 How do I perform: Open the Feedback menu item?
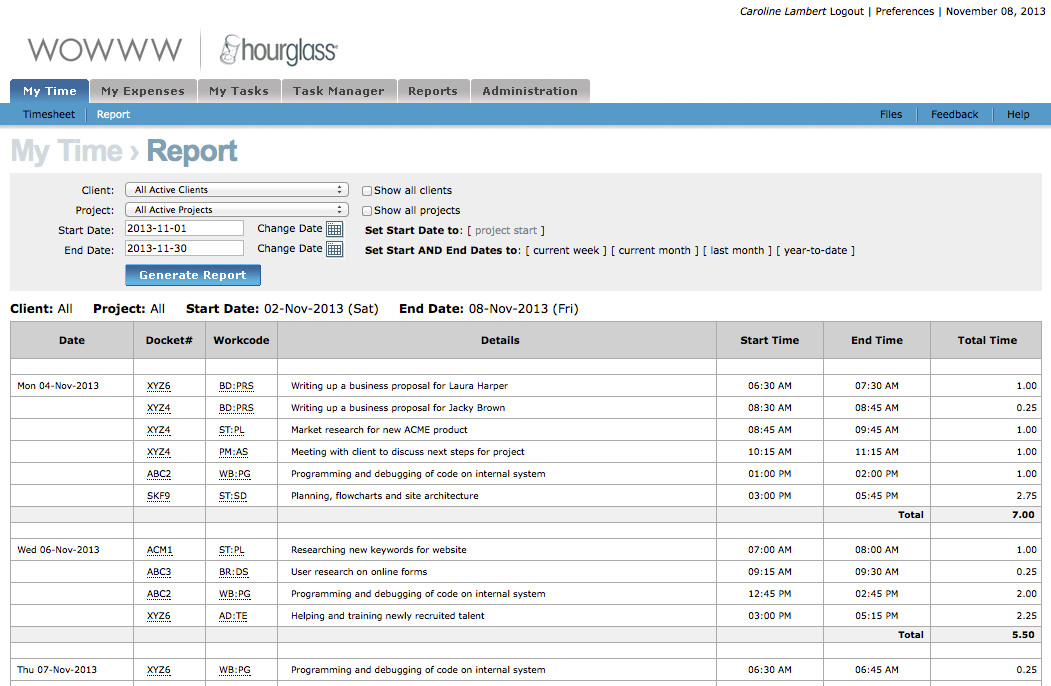tap(953, 114)
